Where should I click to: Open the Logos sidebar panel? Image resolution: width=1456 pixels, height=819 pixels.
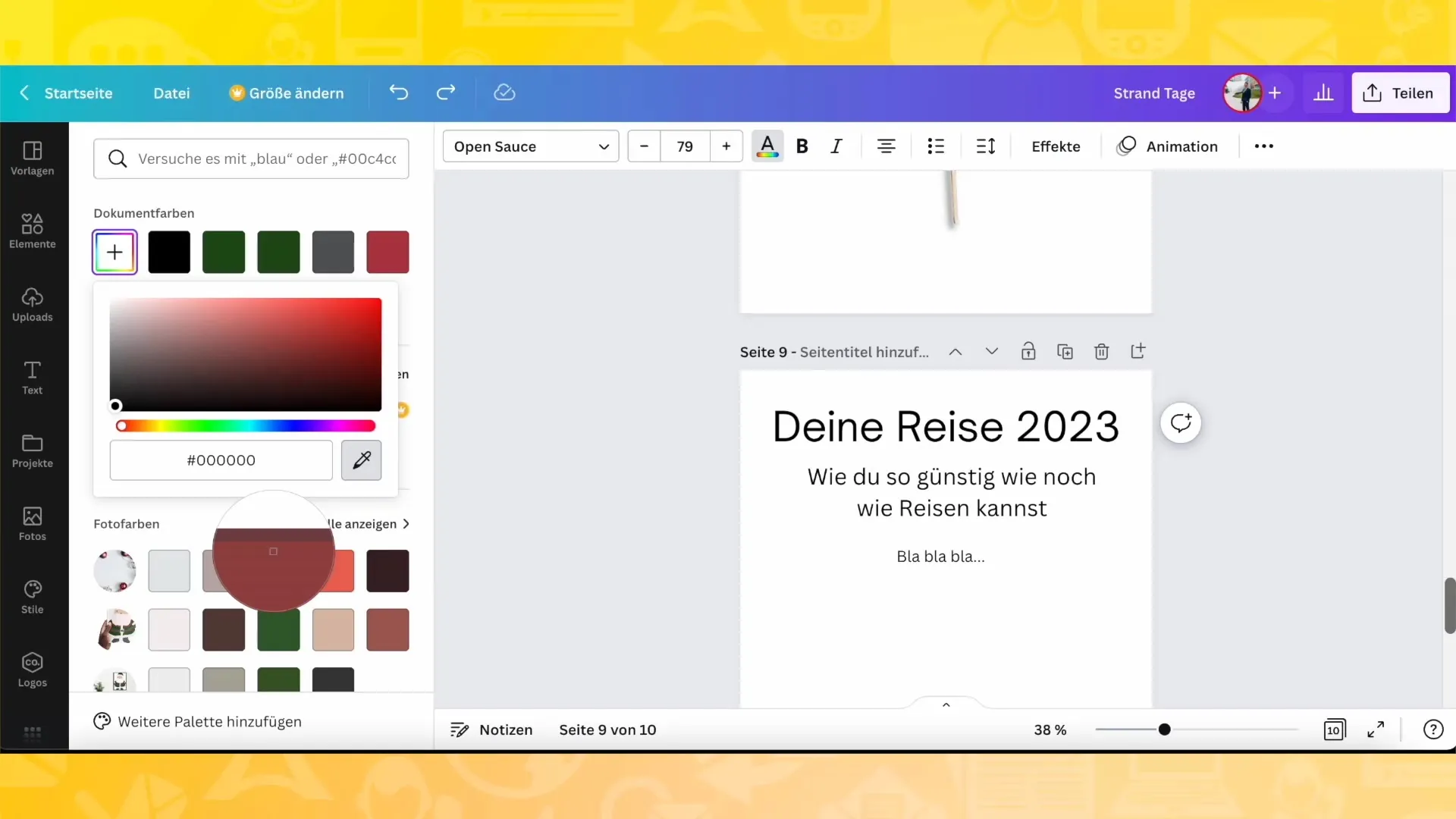33,670
